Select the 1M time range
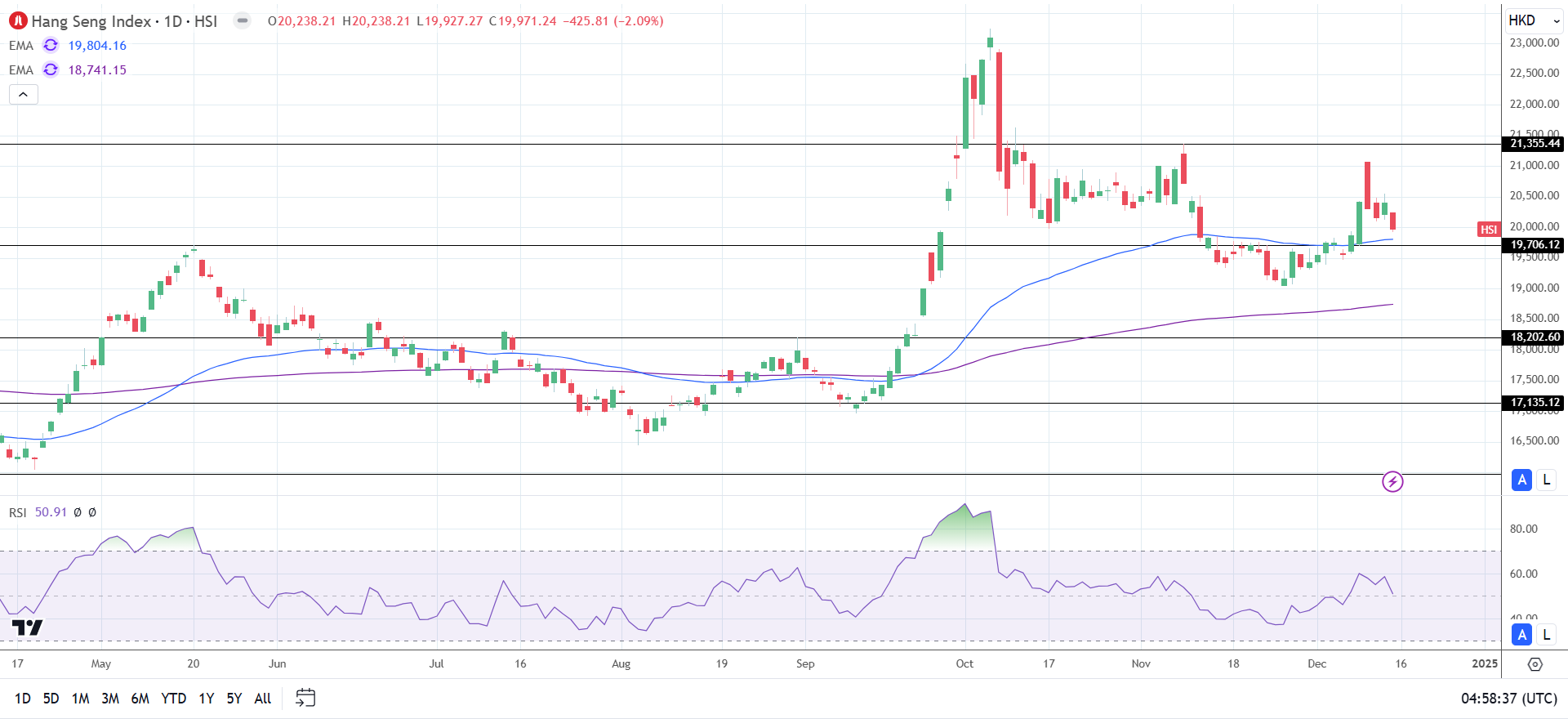This screenshot has height=719, width=1568. pos(80,699)
